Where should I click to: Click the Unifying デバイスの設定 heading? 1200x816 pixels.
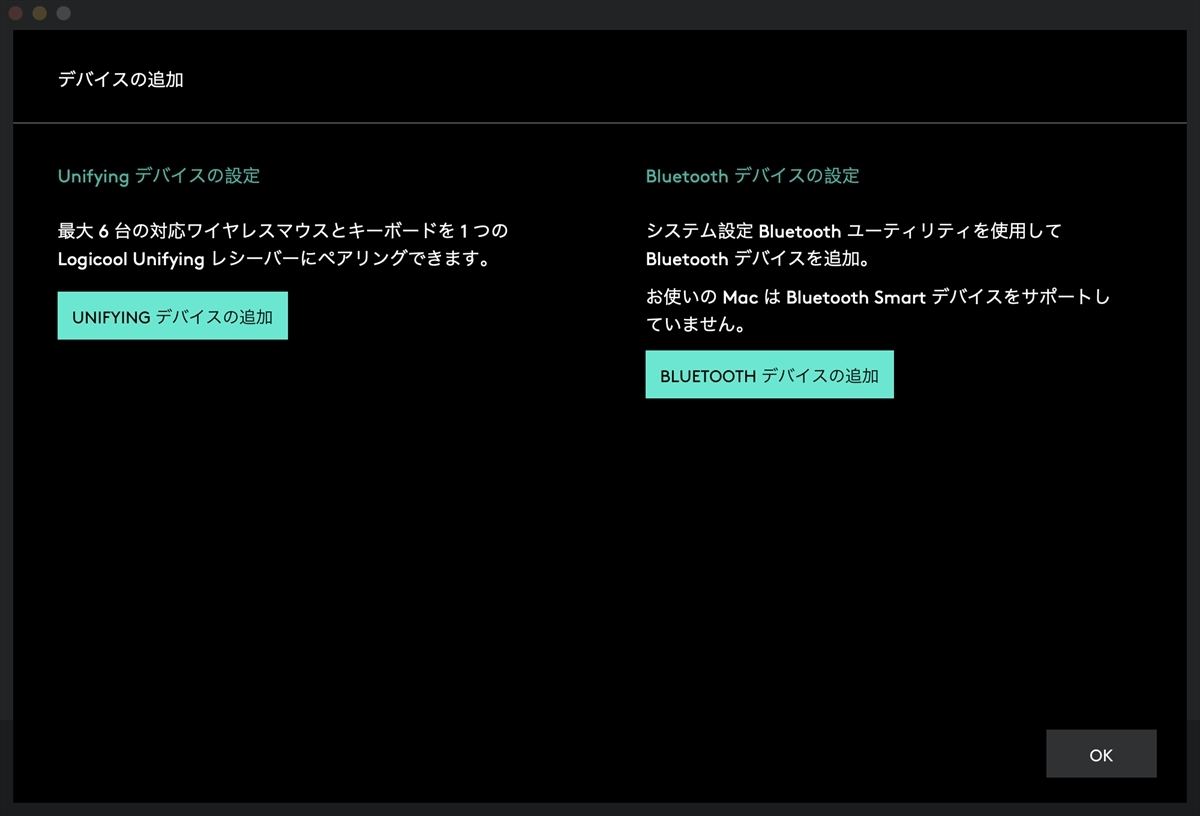tap(158, 176)
